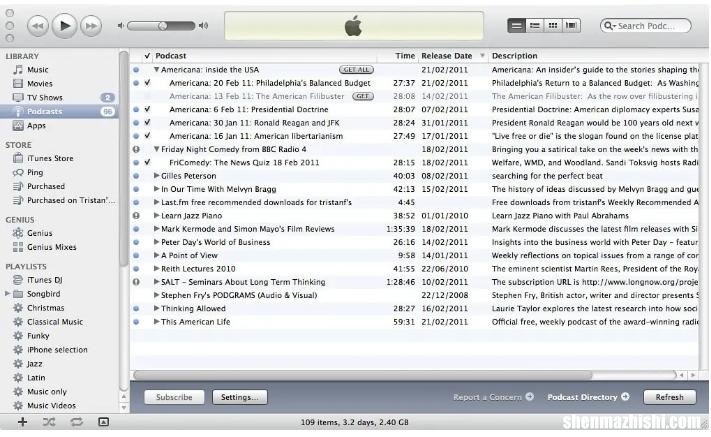Click the volume slider knob
Viewport: 711px width, 437px height.
[162, 26]
